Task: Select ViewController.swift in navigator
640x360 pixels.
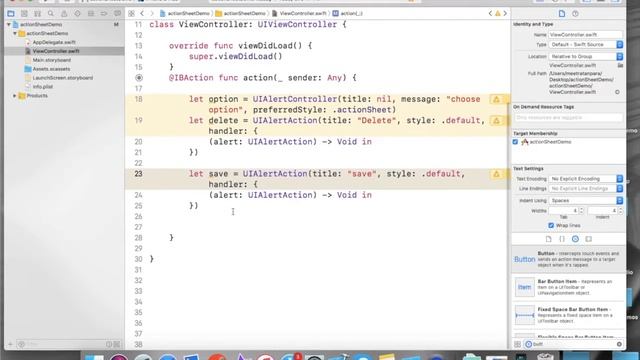Action: [56, 51]
